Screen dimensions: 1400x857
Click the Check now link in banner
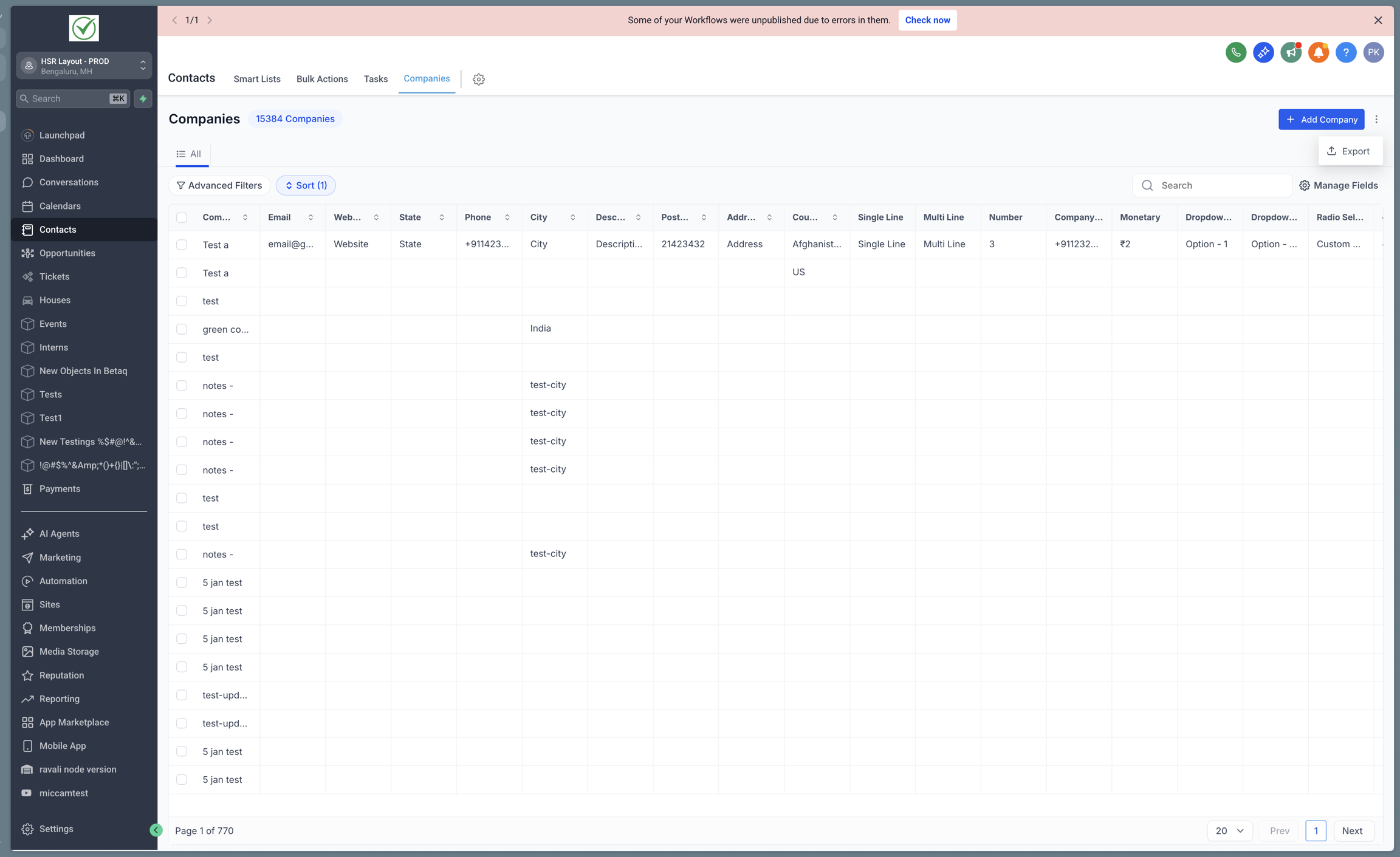coord(927,20)
